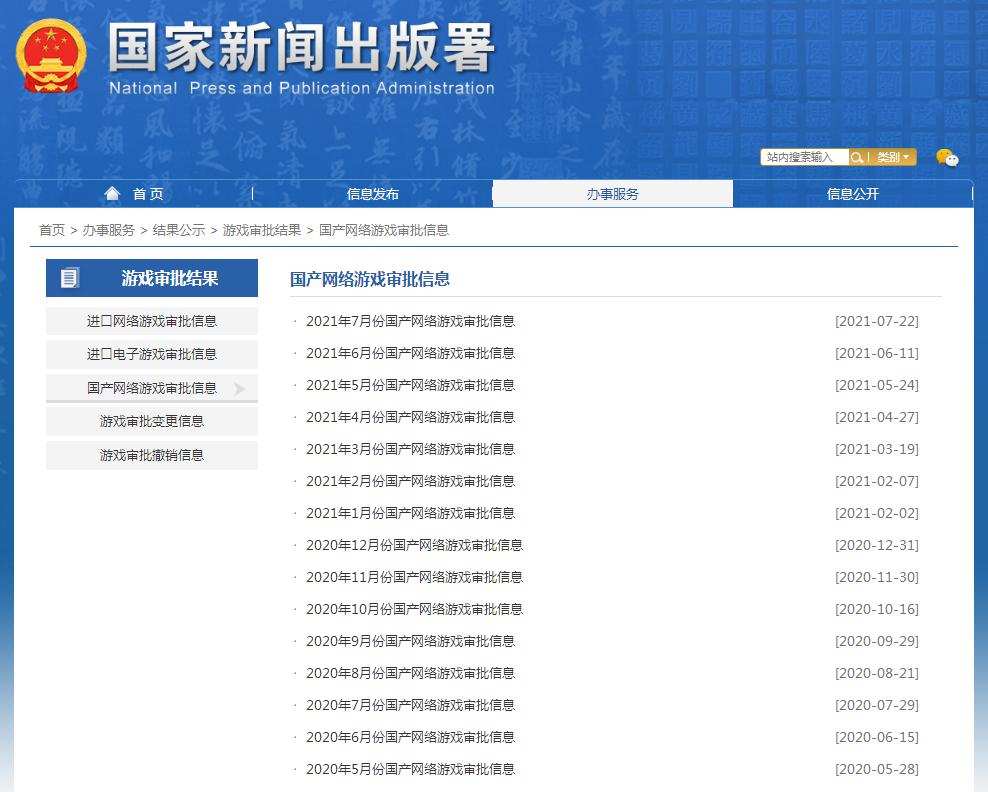This screenshot has width=988, height=792.
Task: Open 2021年1月份国产网络游戏审批信息
Action: (x=410, y=514)
